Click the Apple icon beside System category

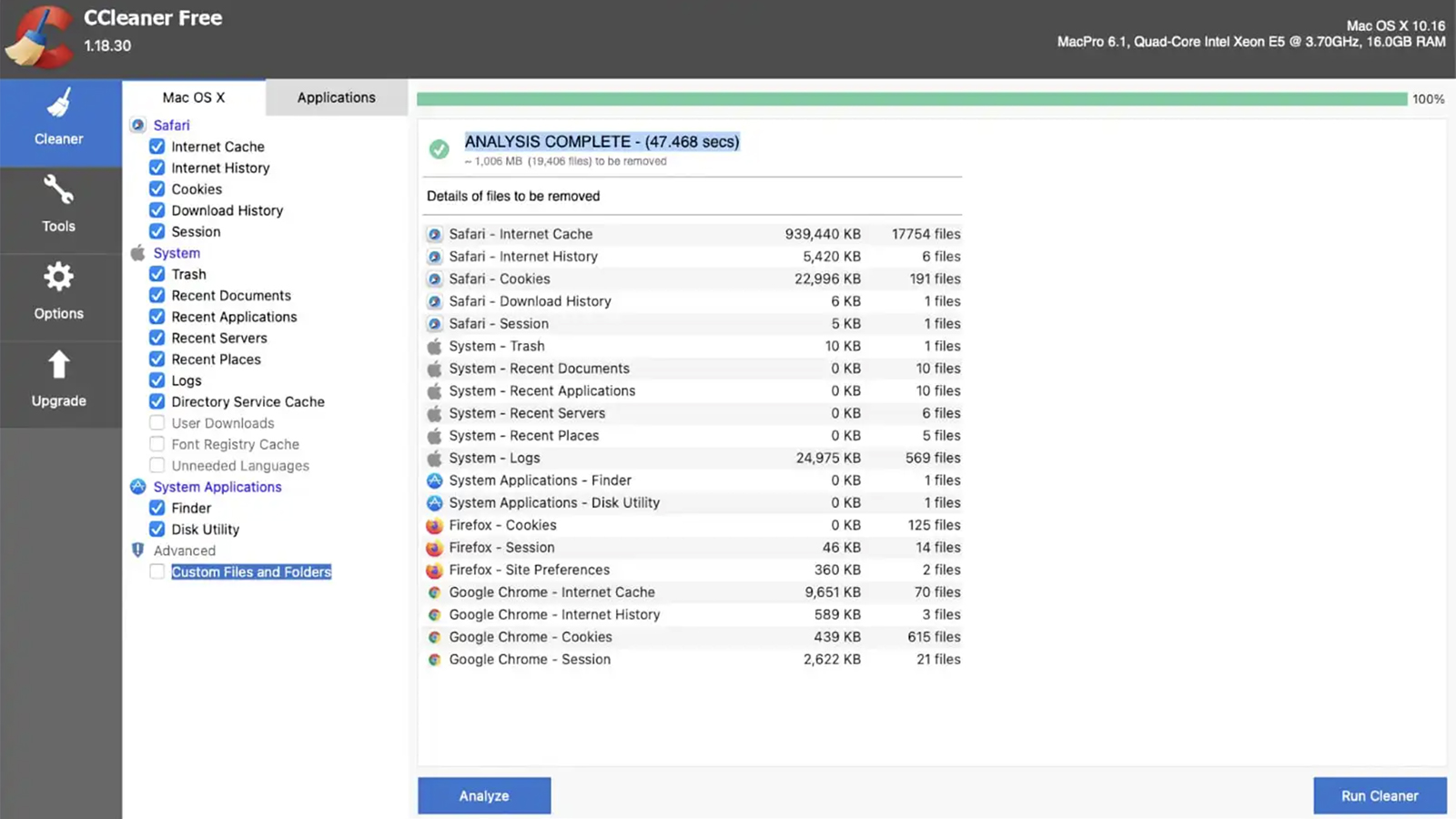[x=138, y=253]
